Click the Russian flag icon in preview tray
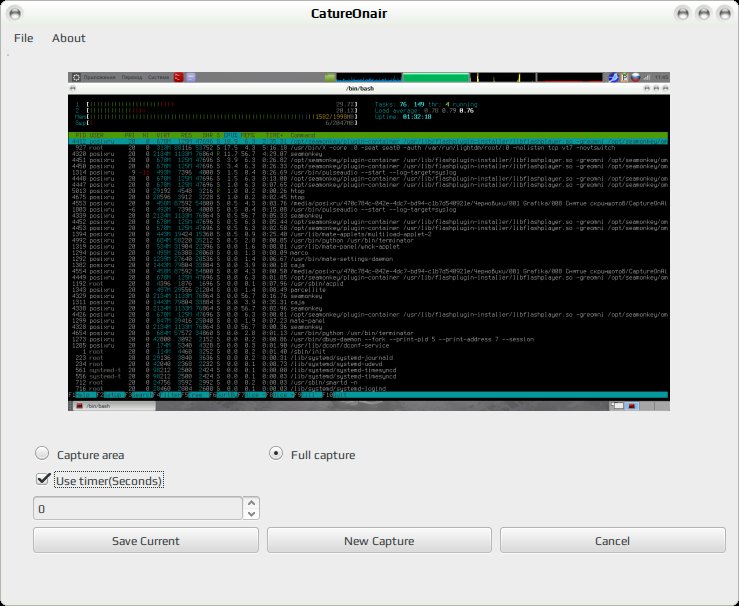Screen dimensions: 739x606 point(636,77)
